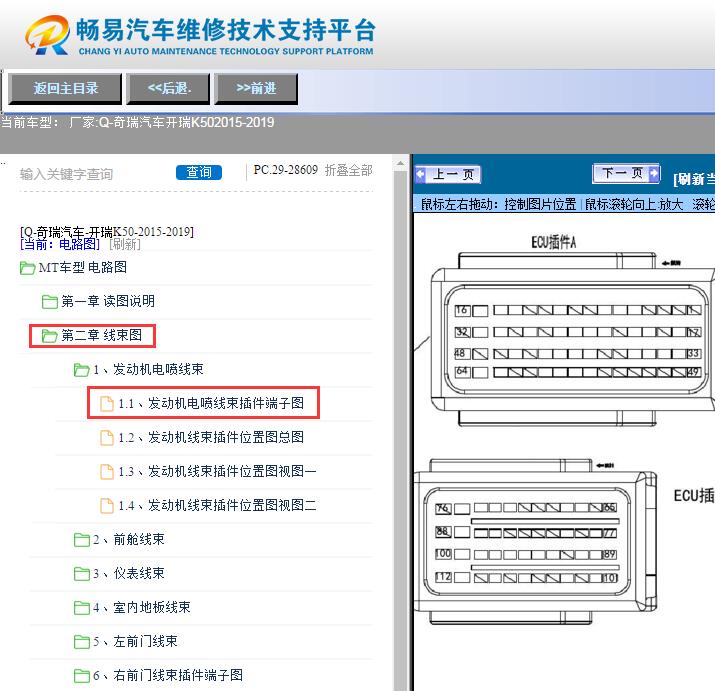Image resolution: width=715 pixels, height=691 pixels.
Task: Click the PC.29-28609 text
Action: [x=285, y=170]
